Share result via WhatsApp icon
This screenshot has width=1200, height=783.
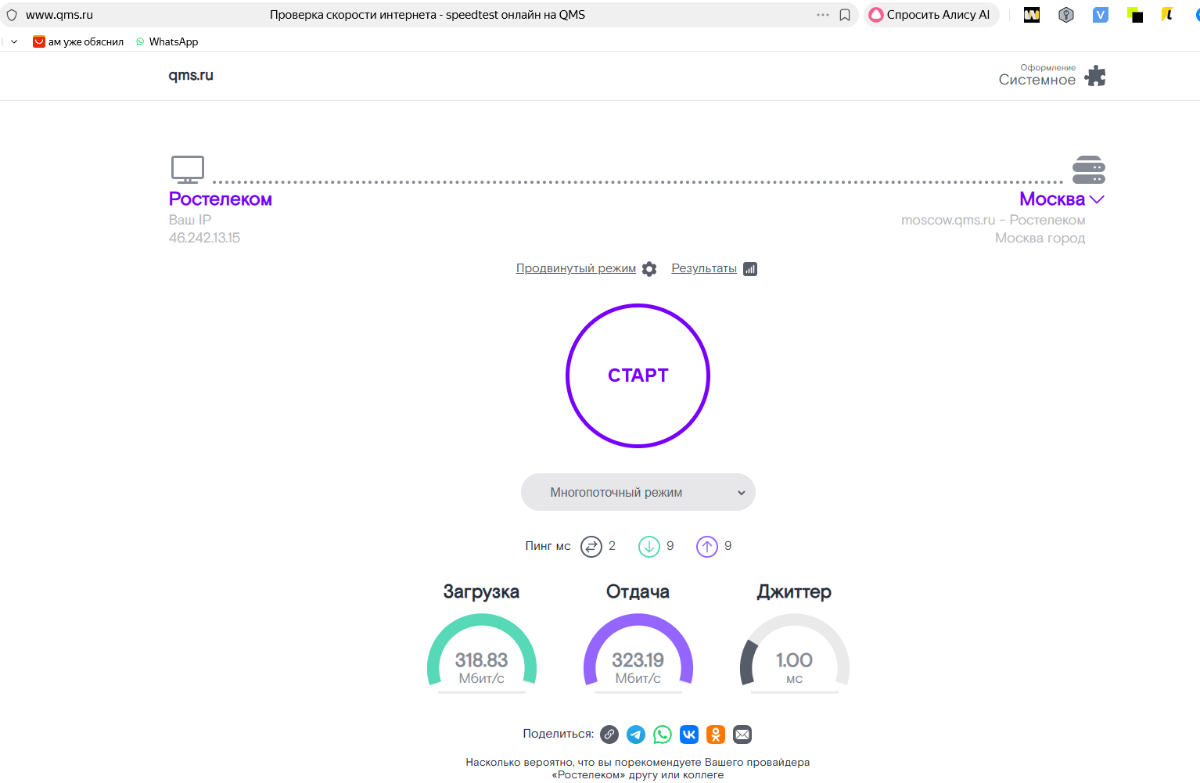click(662, 735)
